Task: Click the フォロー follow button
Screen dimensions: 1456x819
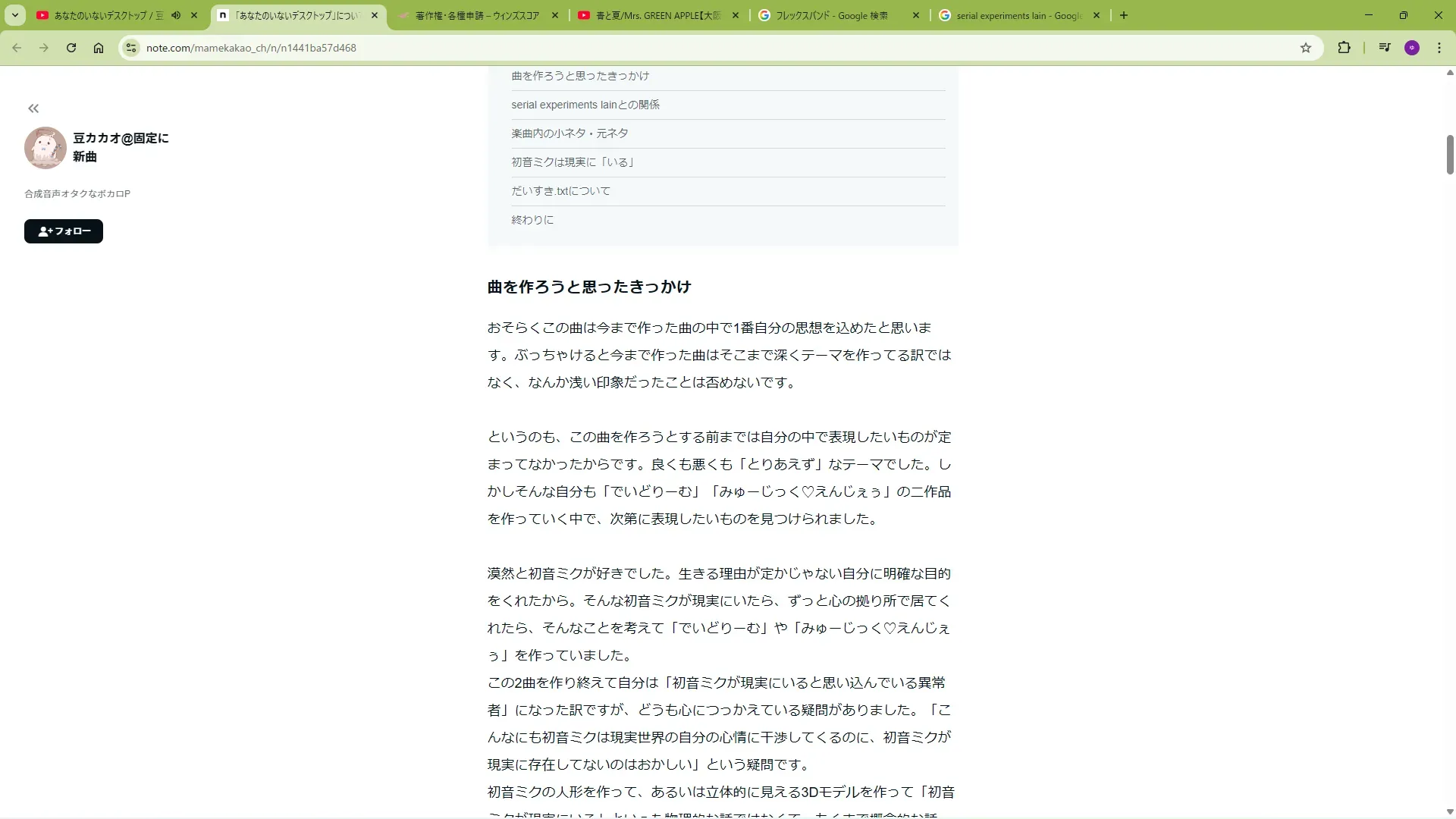Action: (64, 231)
